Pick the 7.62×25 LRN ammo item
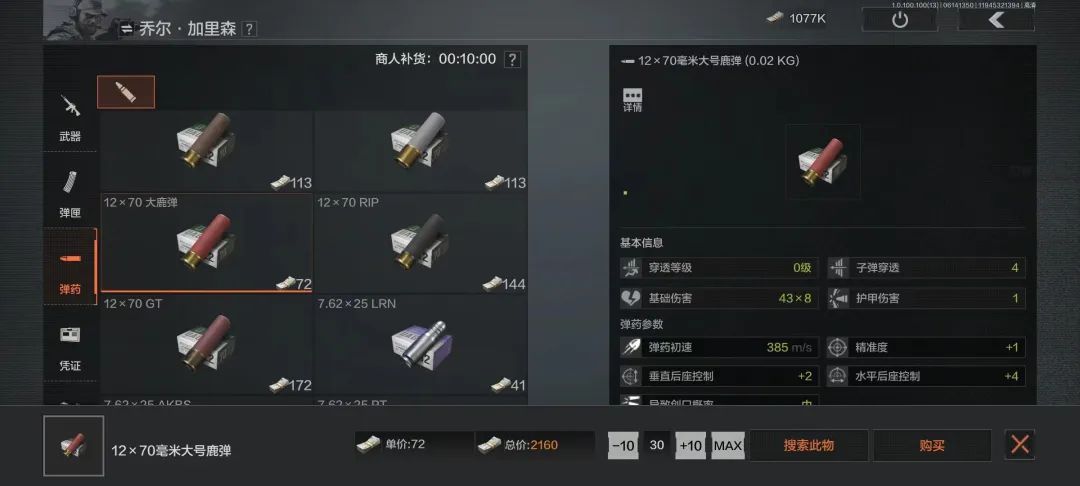The width and height of the screenshot is (1080, 486). (x=421, y=344)
